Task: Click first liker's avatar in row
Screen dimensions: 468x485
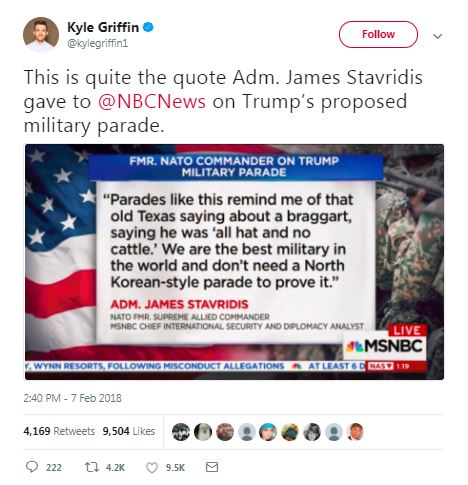Action: point(181,432)
